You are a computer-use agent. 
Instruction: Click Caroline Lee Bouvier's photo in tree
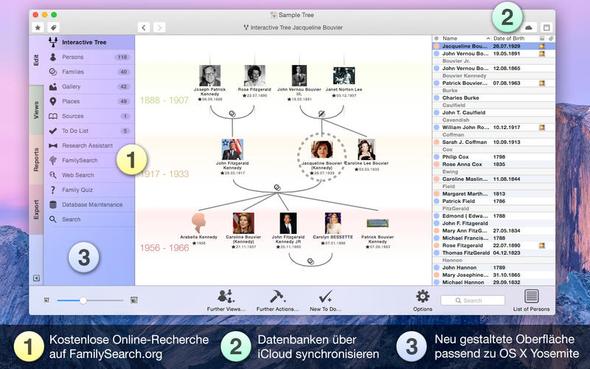point(366,149)
